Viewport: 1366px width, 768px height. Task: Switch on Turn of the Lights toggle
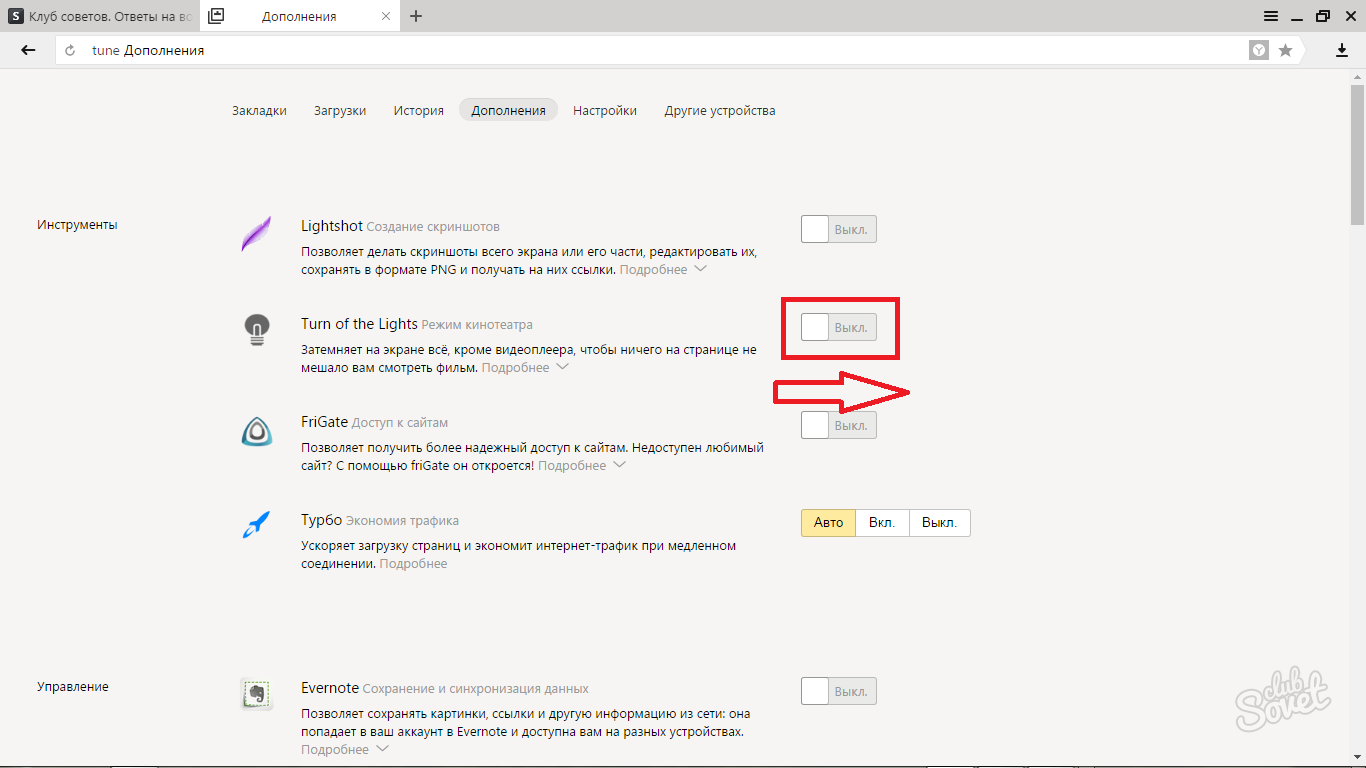tap(839, 327)
